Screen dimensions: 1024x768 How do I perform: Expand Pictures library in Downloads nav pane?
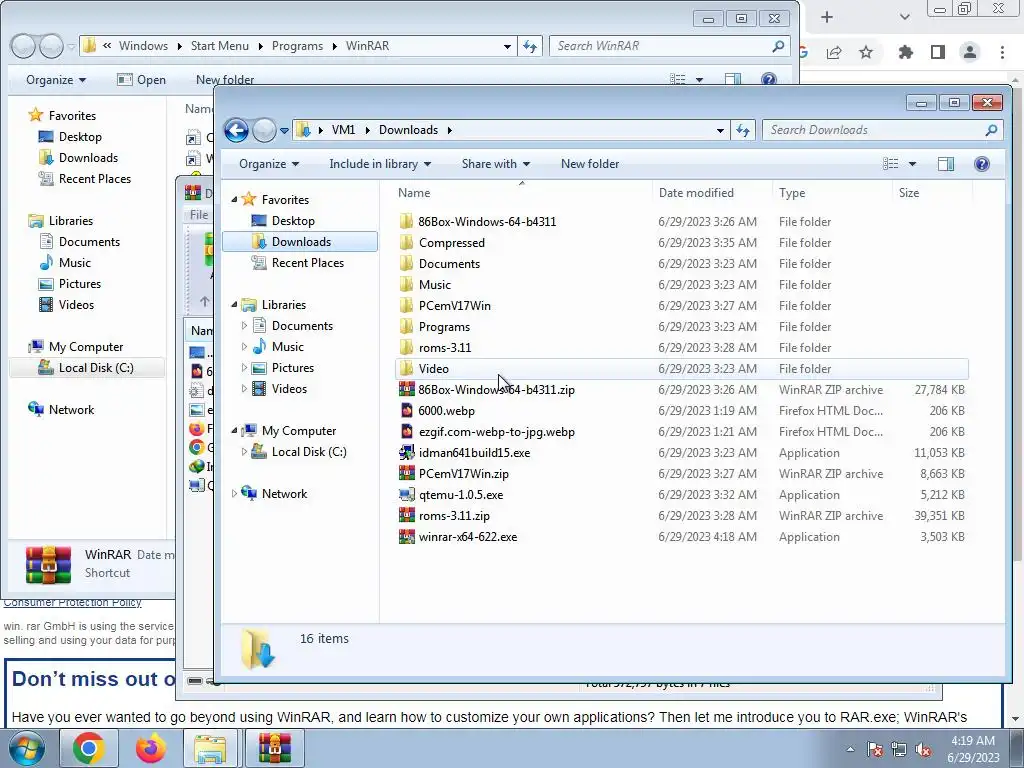click(244, 368)
